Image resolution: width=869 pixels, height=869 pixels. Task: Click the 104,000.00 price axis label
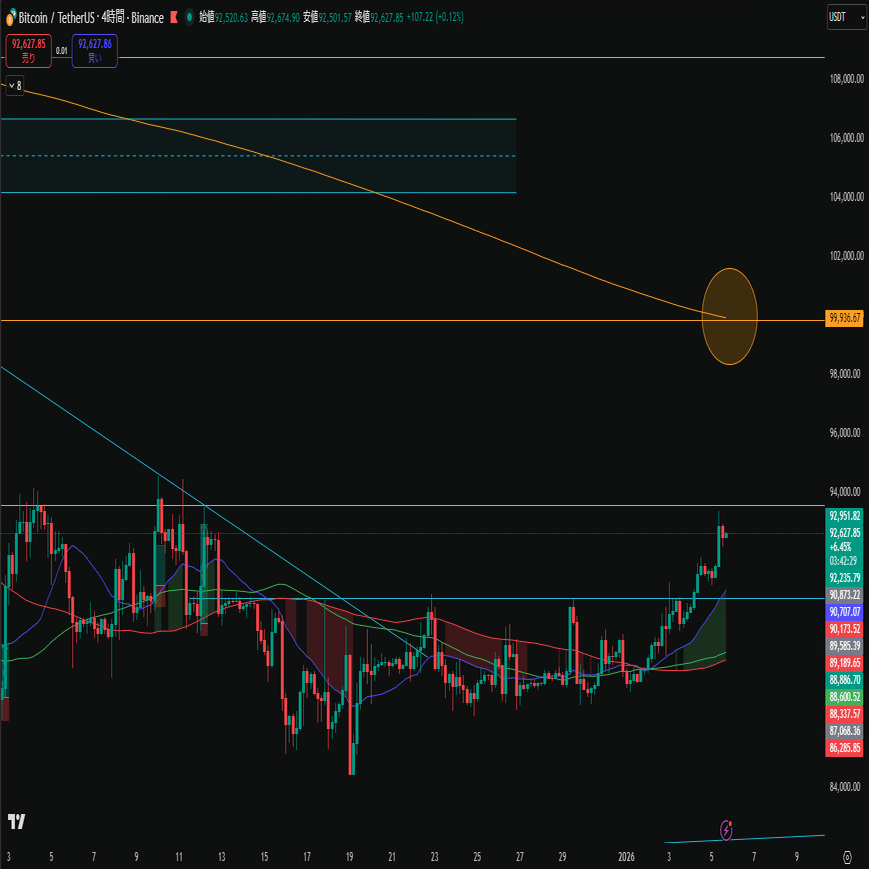(x=846, y=197)
